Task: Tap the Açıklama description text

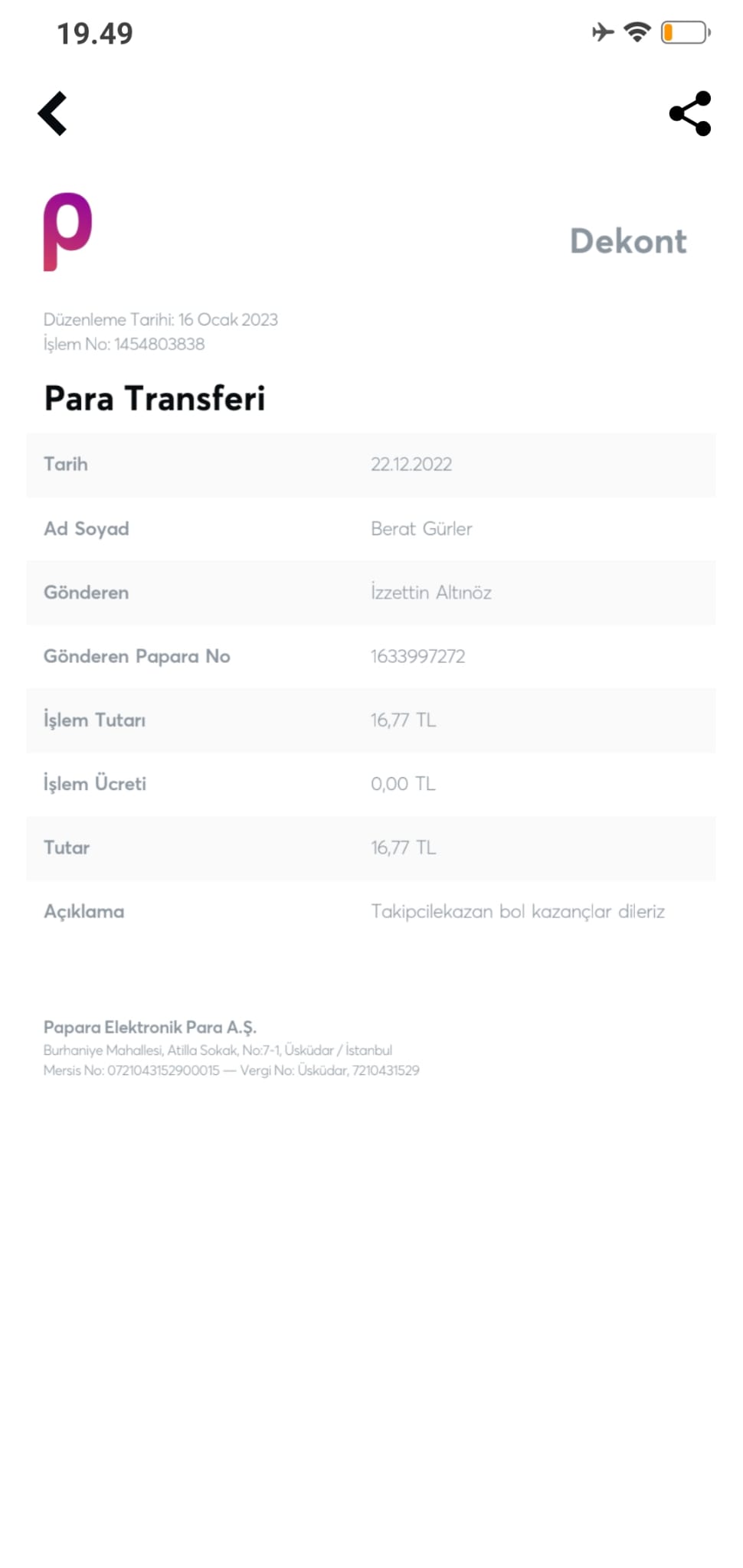Action: pos(518,912)
